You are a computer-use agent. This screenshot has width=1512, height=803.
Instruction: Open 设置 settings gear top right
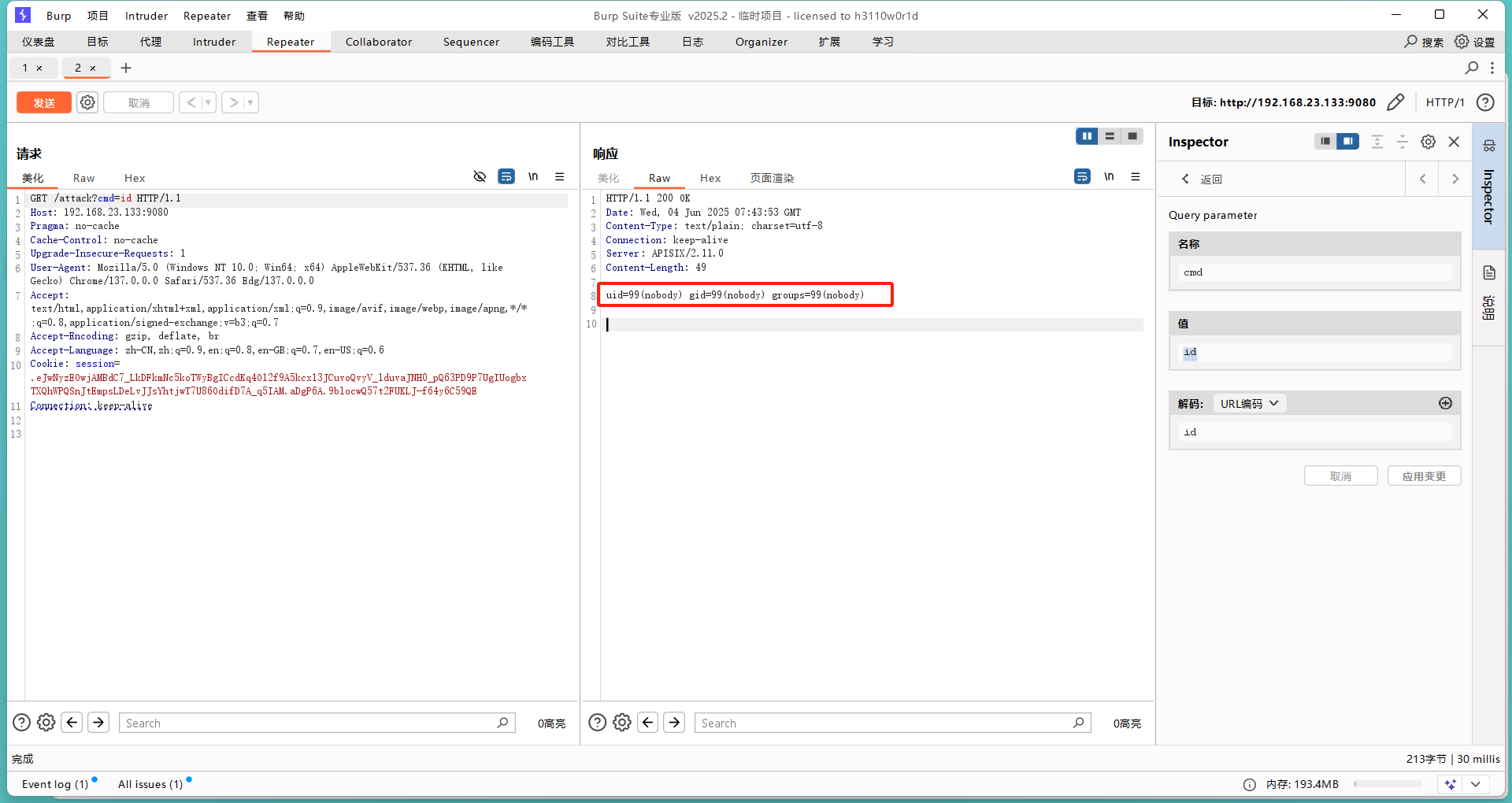pyautogui.click(x=1474, y=42)
